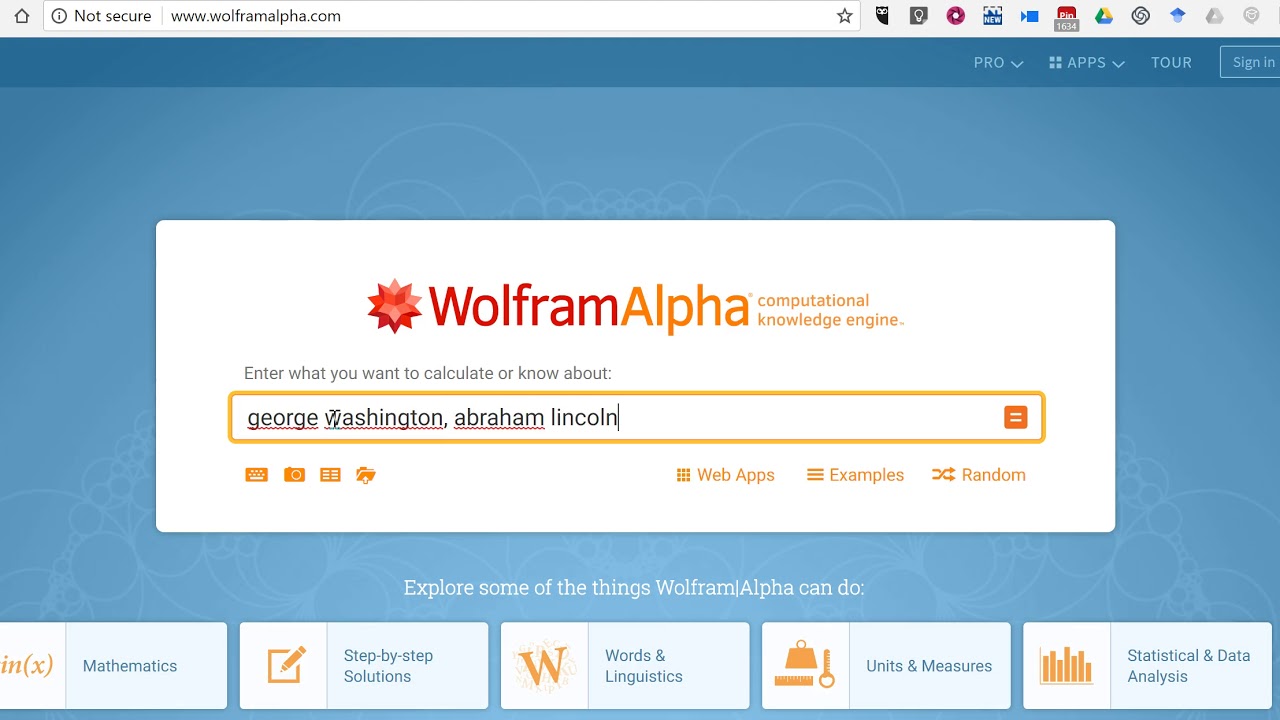Image resolution: width=1280 pixels, height=720 pixels.
Task: Click the Random query link
Action: click(x=979, y=475)
